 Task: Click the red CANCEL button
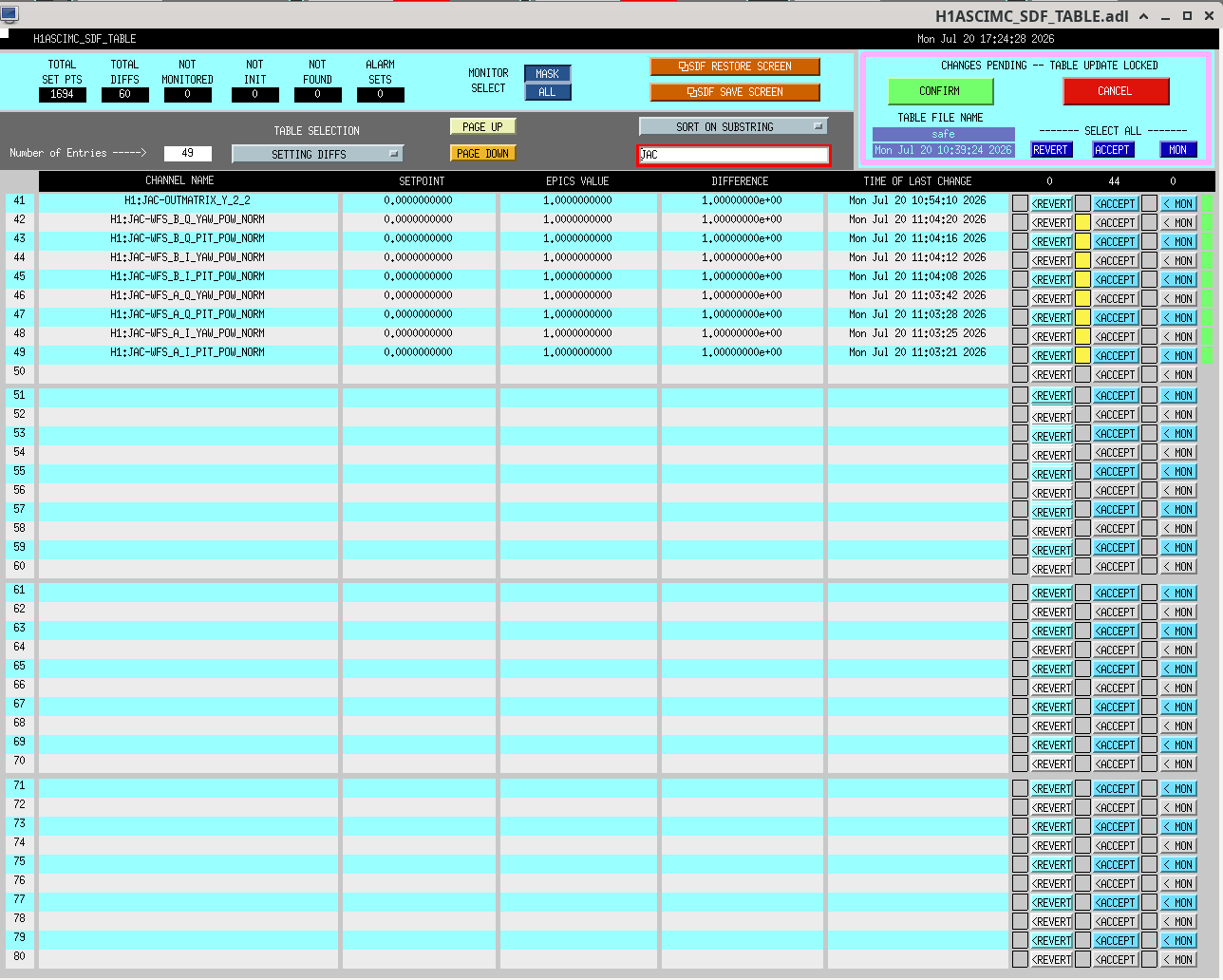(x=1116, y=91)
